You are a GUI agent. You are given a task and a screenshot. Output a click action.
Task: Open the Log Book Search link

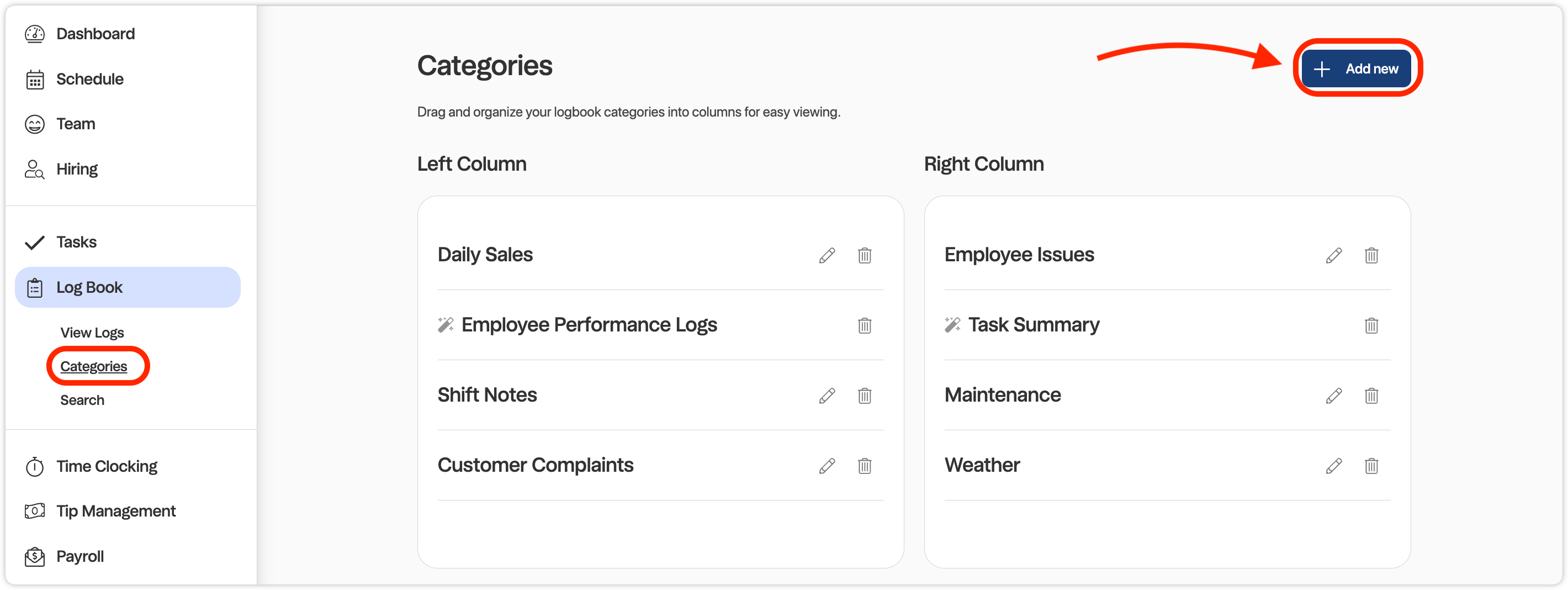click(82, 400)
